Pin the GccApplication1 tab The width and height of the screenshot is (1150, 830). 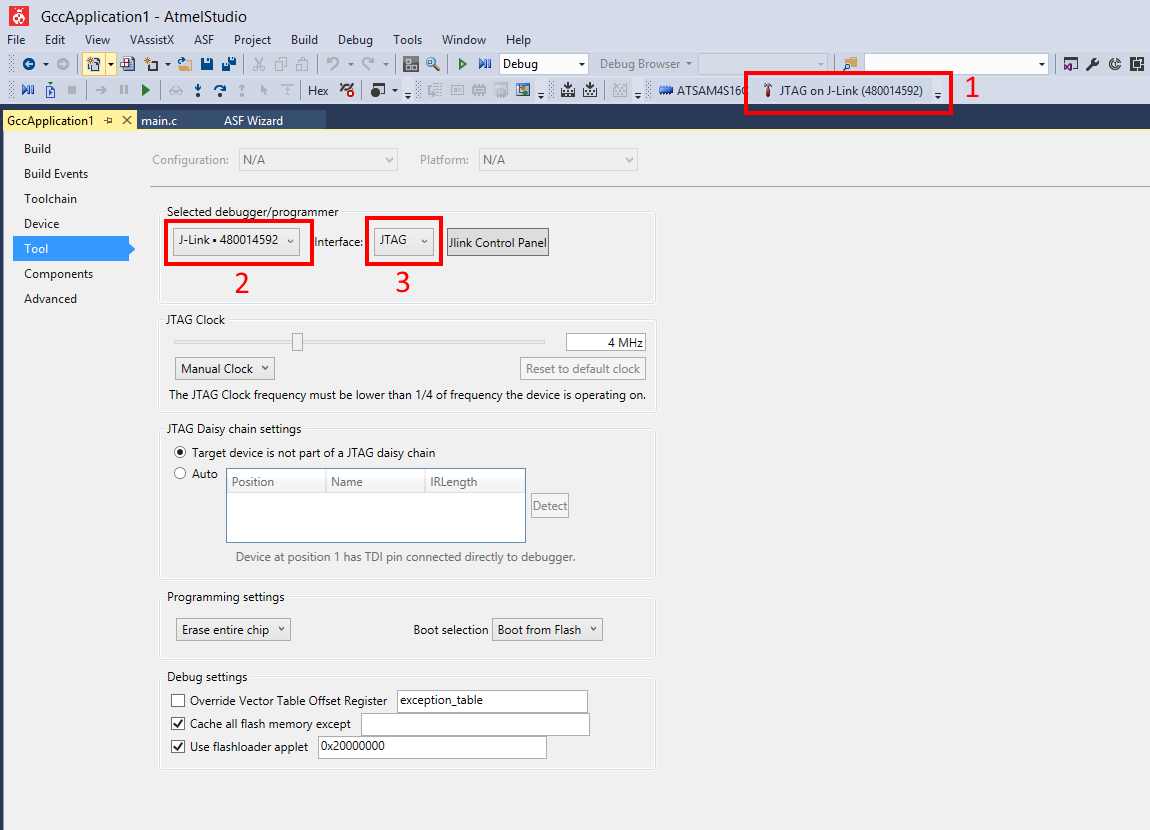coord(109,120)
